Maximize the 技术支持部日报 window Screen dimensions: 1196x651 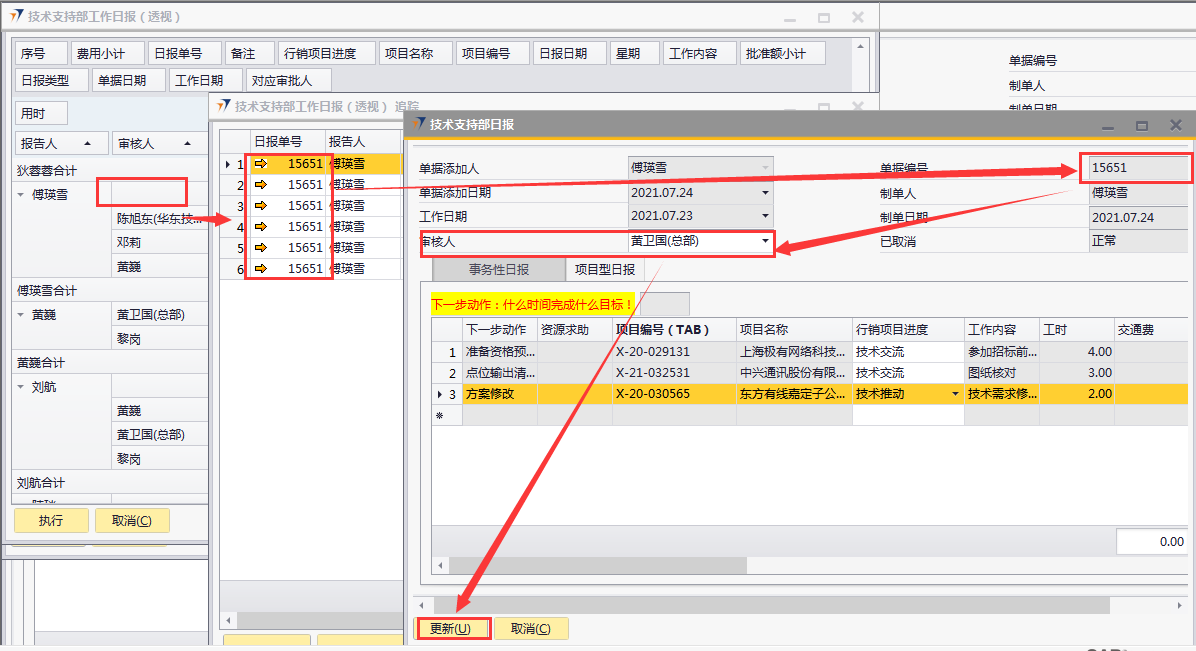[x=1141, y=126]
